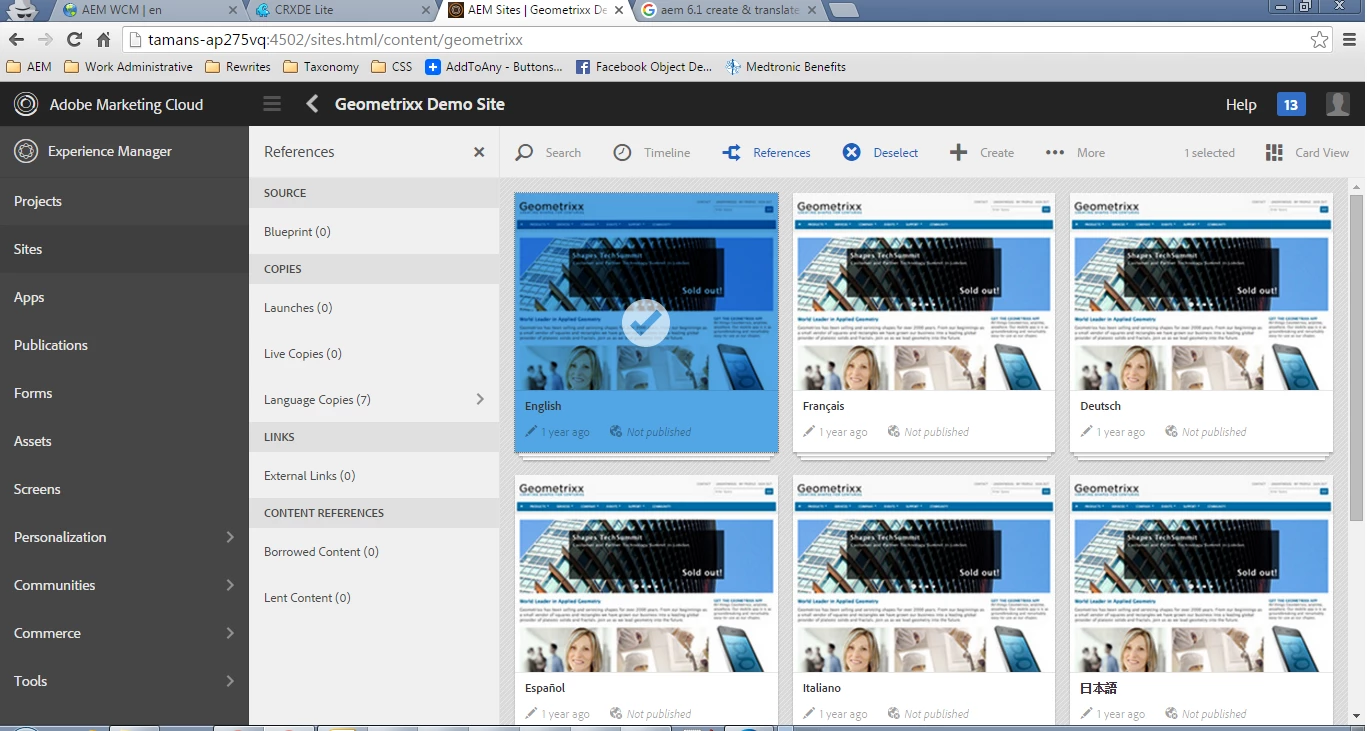1367x731 pixels.
Task: Open the Facebook Object De... bookmark
Action: 644,67
